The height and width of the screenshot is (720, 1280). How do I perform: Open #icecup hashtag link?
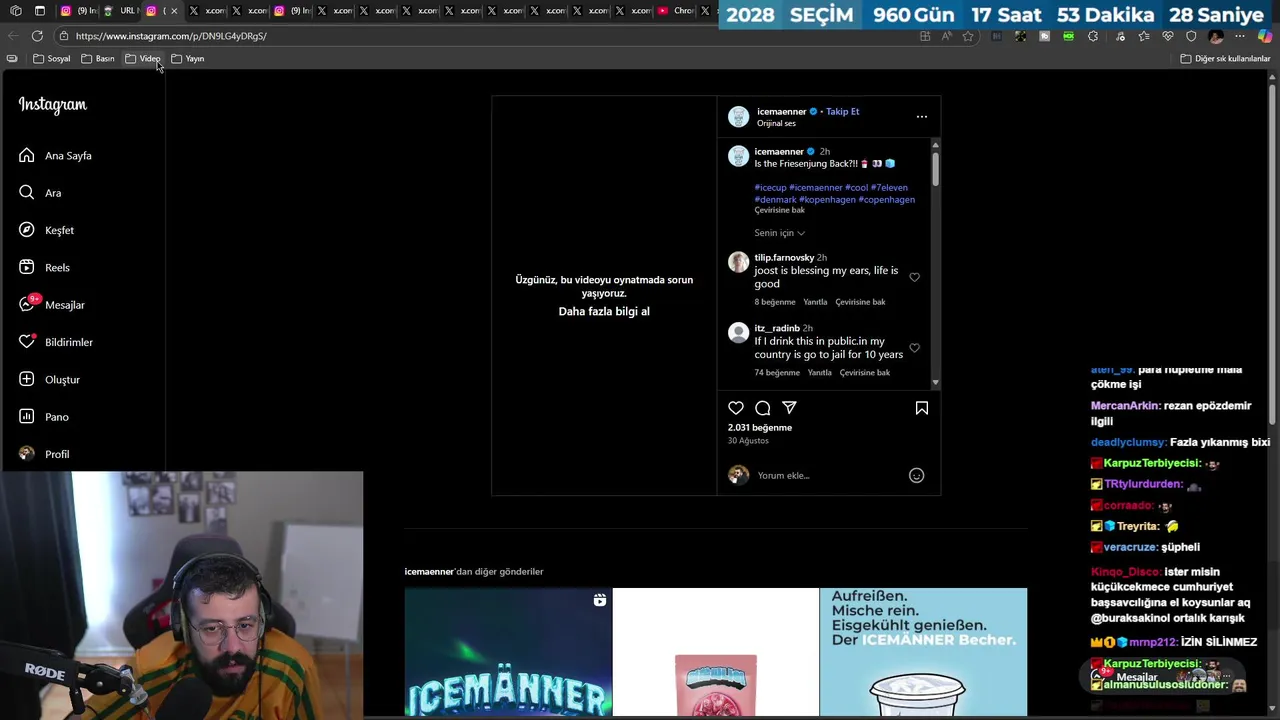pyautogui.click(x=770, y=188)
